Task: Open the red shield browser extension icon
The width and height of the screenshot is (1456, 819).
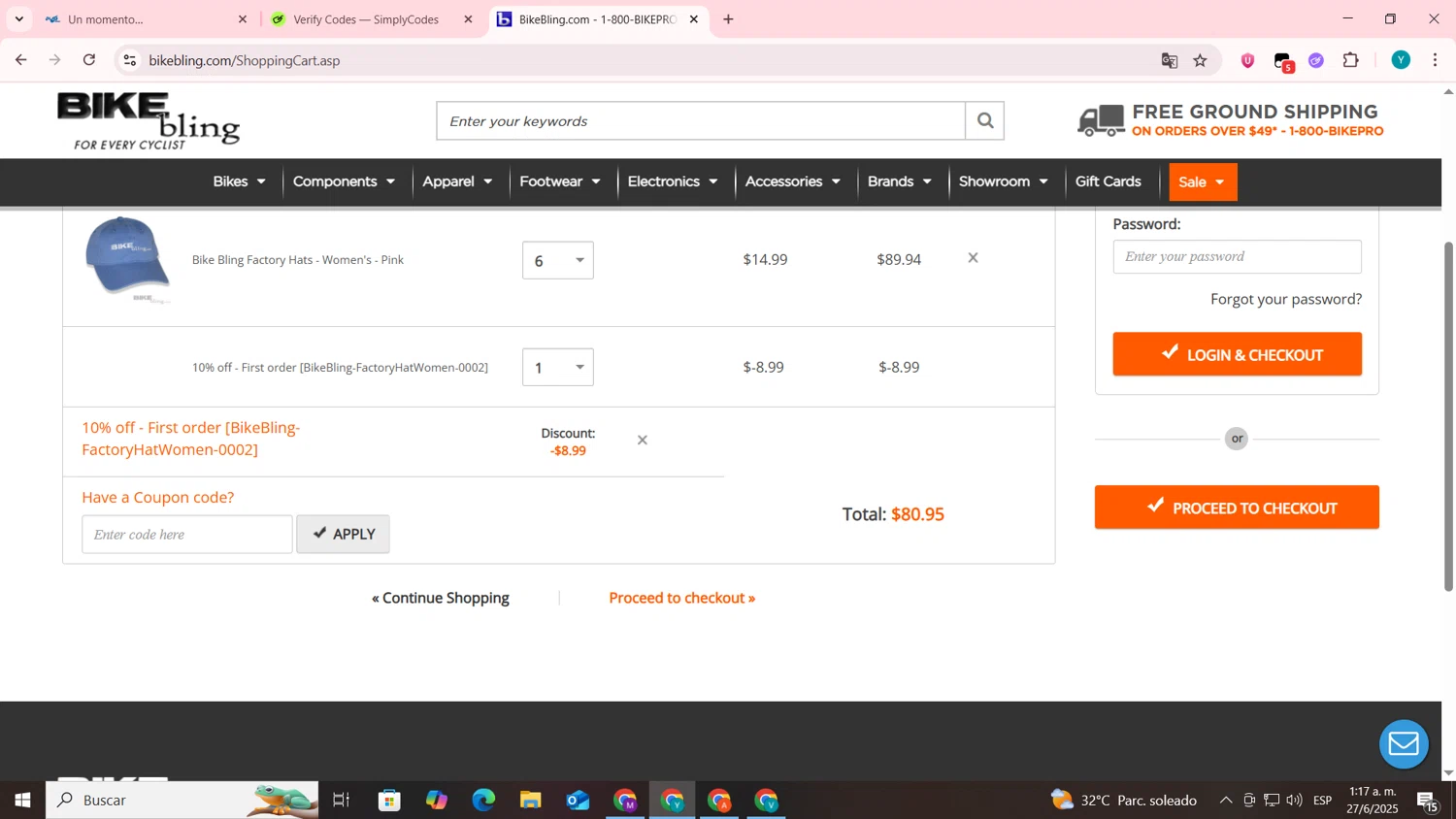Action: (1248, 60)
